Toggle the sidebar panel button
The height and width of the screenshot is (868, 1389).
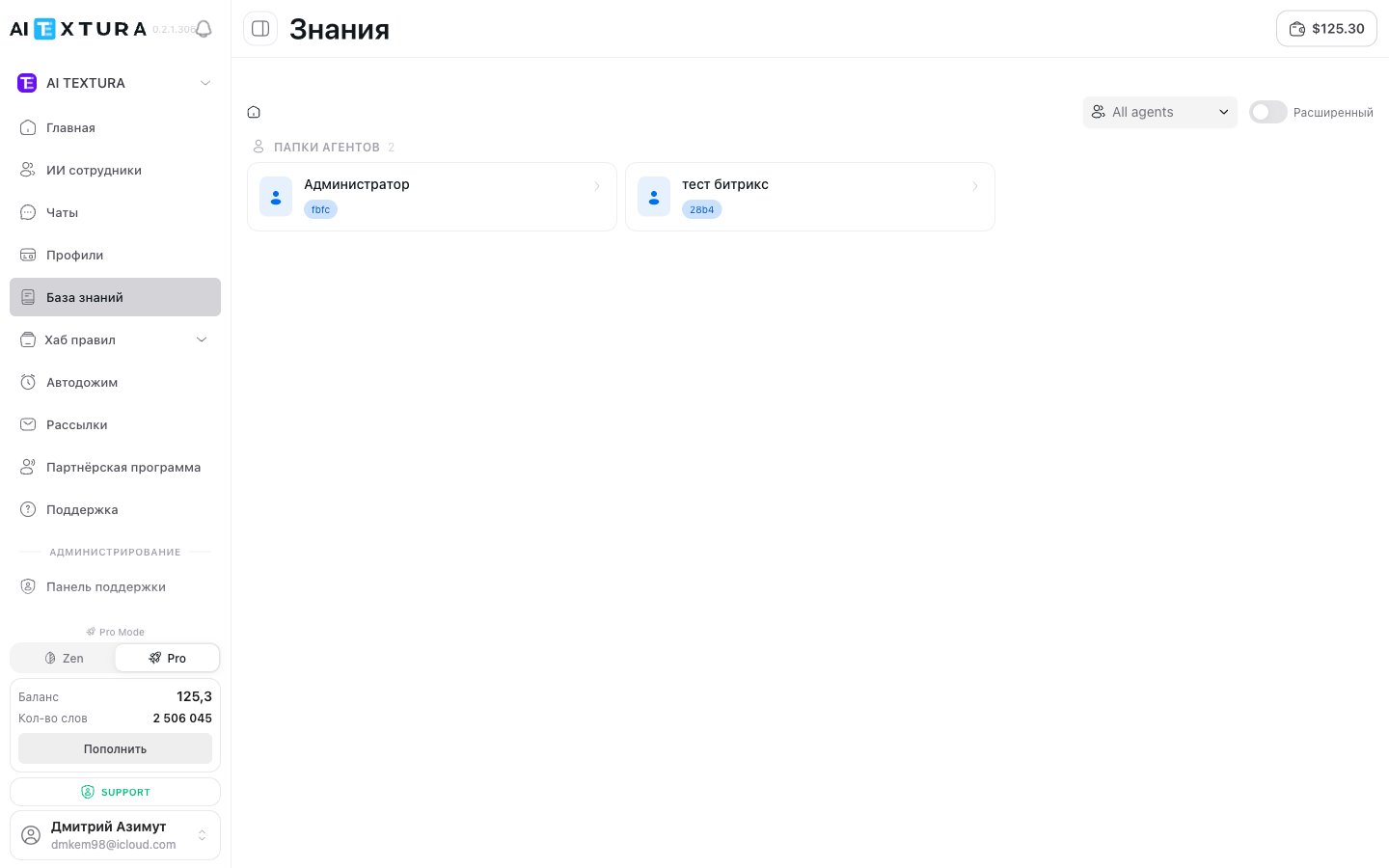[260, 29]
